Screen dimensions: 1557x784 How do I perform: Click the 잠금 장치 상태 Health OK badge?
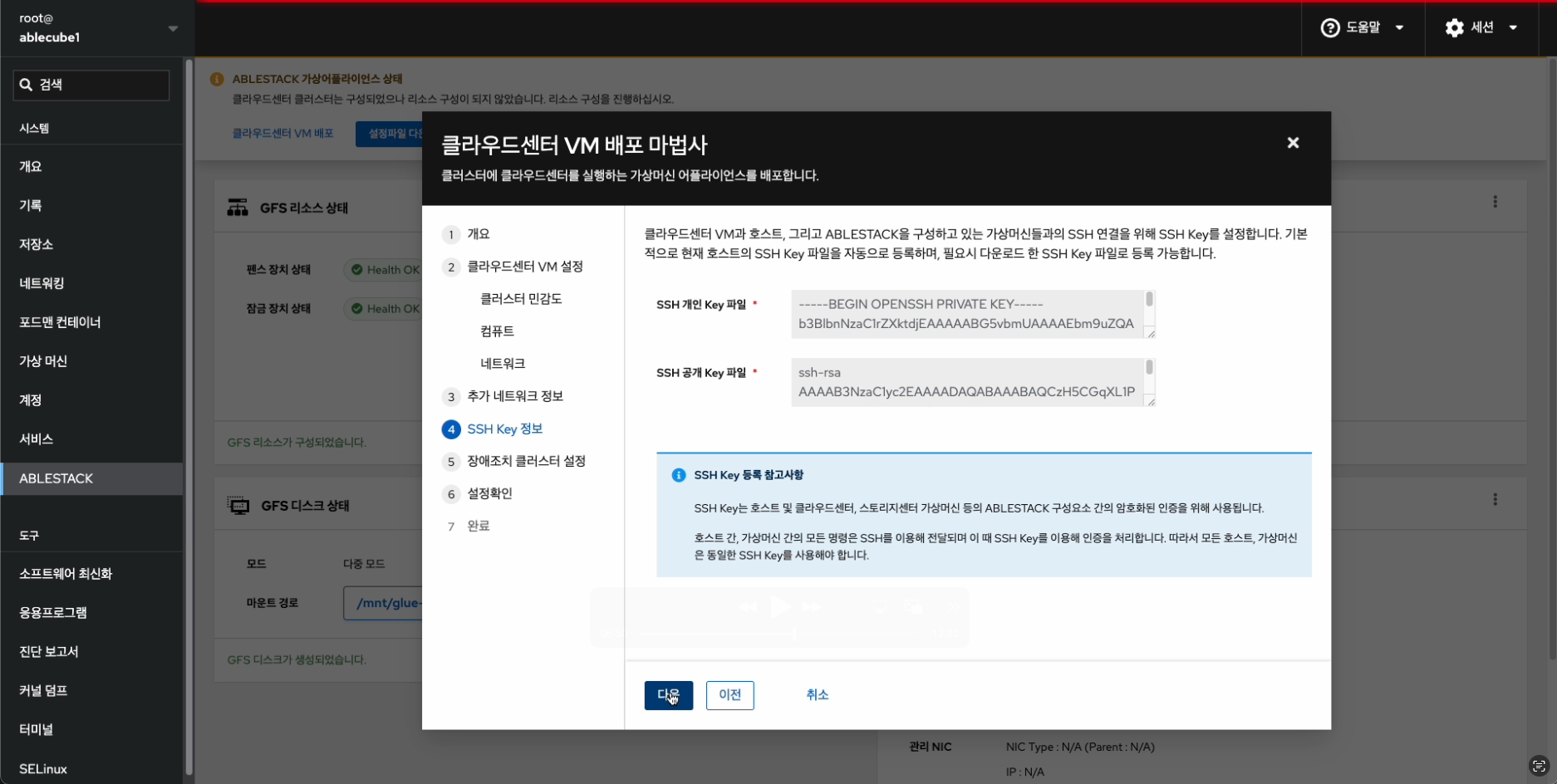tap(383, 309)
